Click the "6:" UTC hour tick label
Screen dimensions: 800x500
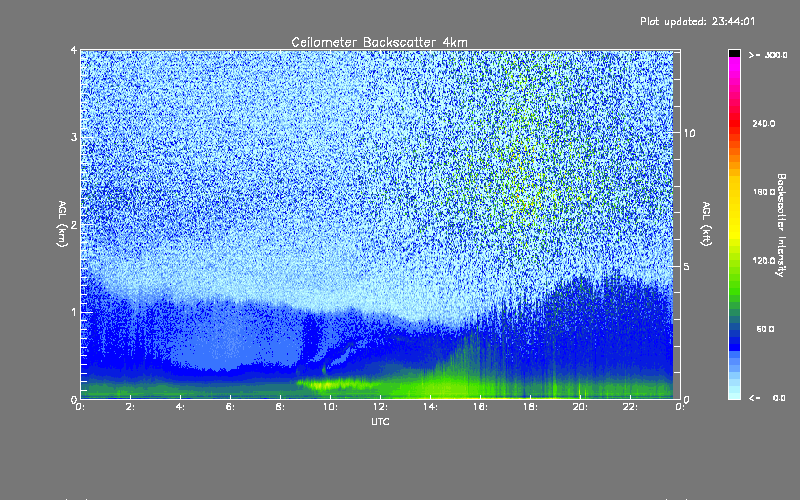(x=230, y=407)
